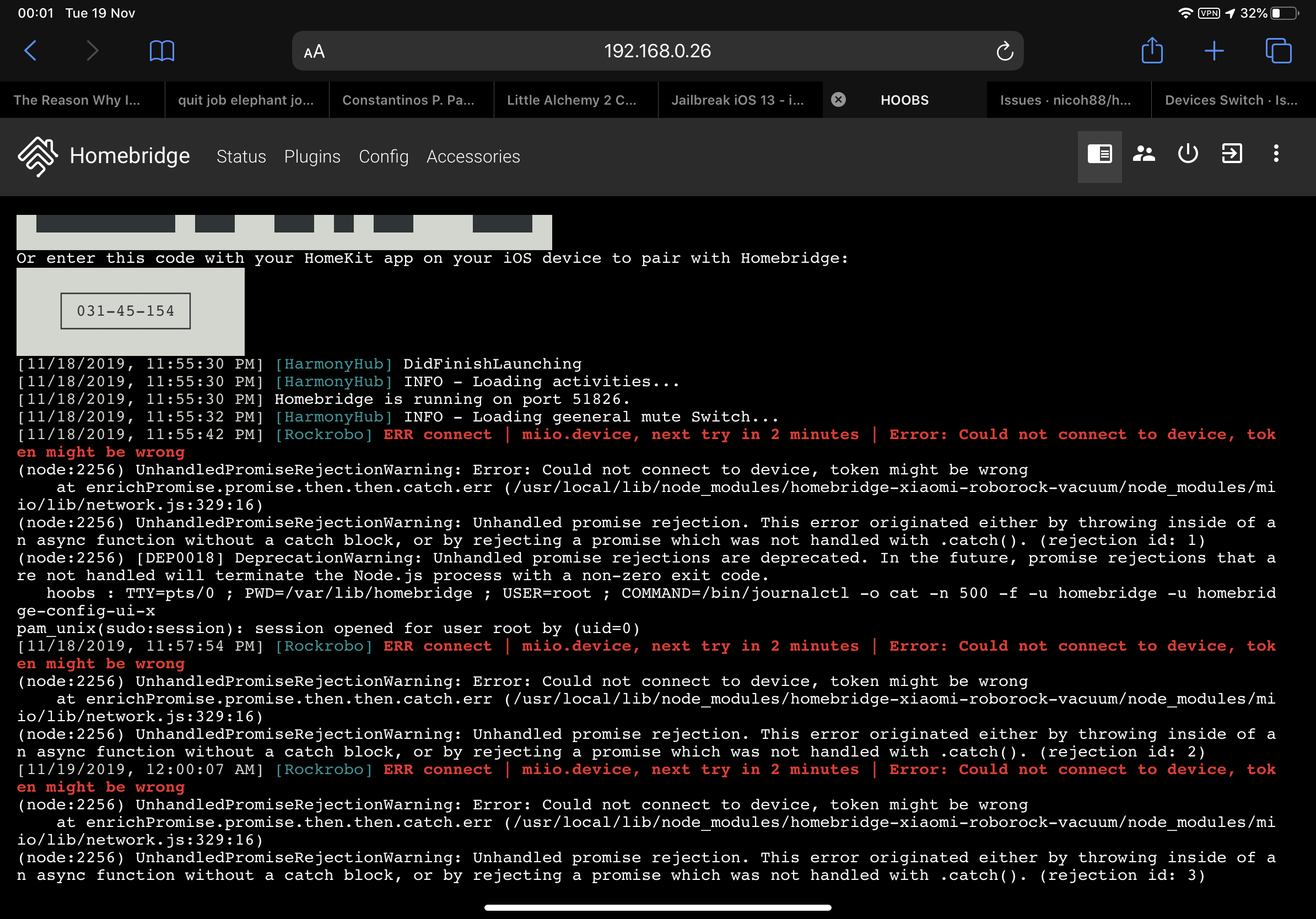Image resolution: width=1316 pixels, height=919 pixels.
Task: Switch to 'Devices Switch' tab
Action: pos(1233,100)
